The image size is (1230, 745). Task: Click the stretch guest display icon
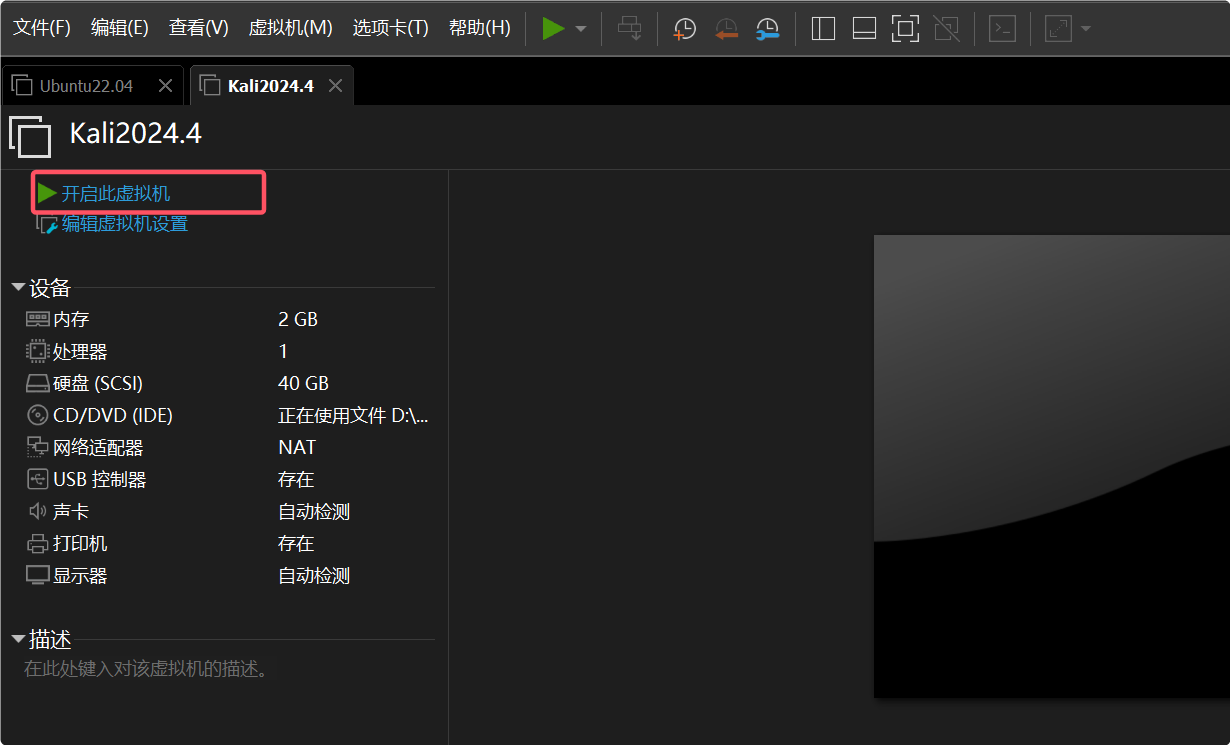[1058, 29]
